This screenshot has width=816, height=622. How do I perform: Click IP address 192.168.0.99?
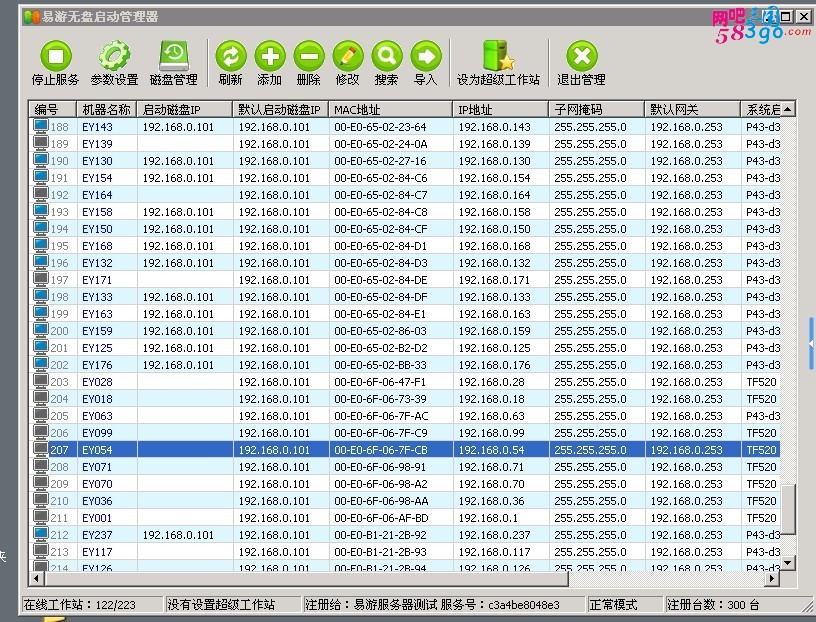pos(491,433)
